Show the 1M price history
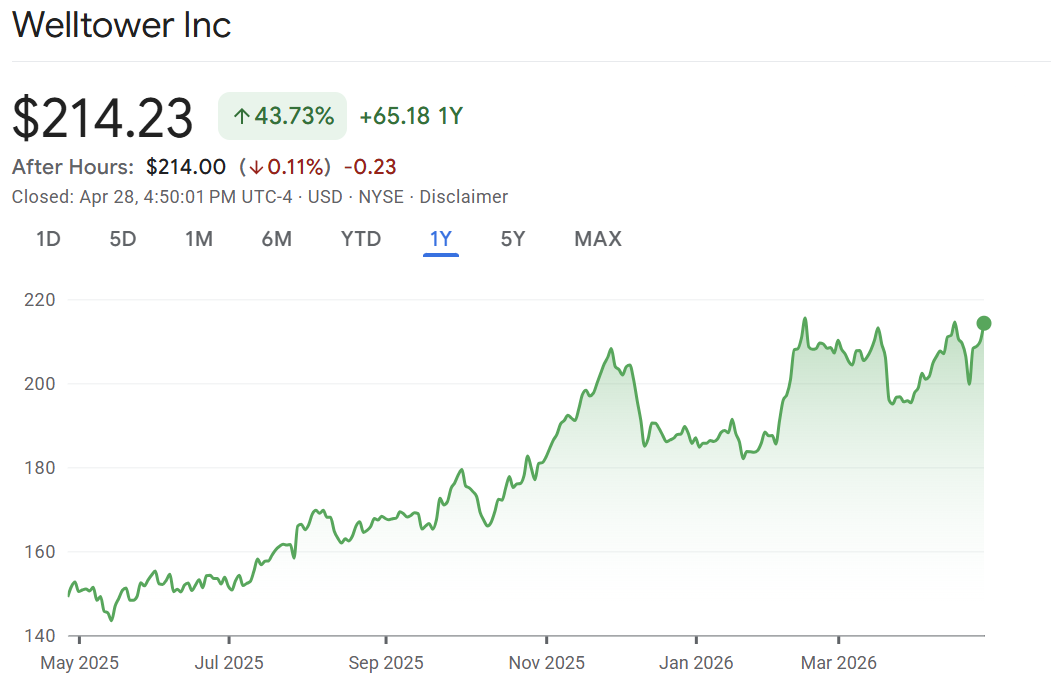This screenshot has width=1051, height=678. [x=199, y=239]
